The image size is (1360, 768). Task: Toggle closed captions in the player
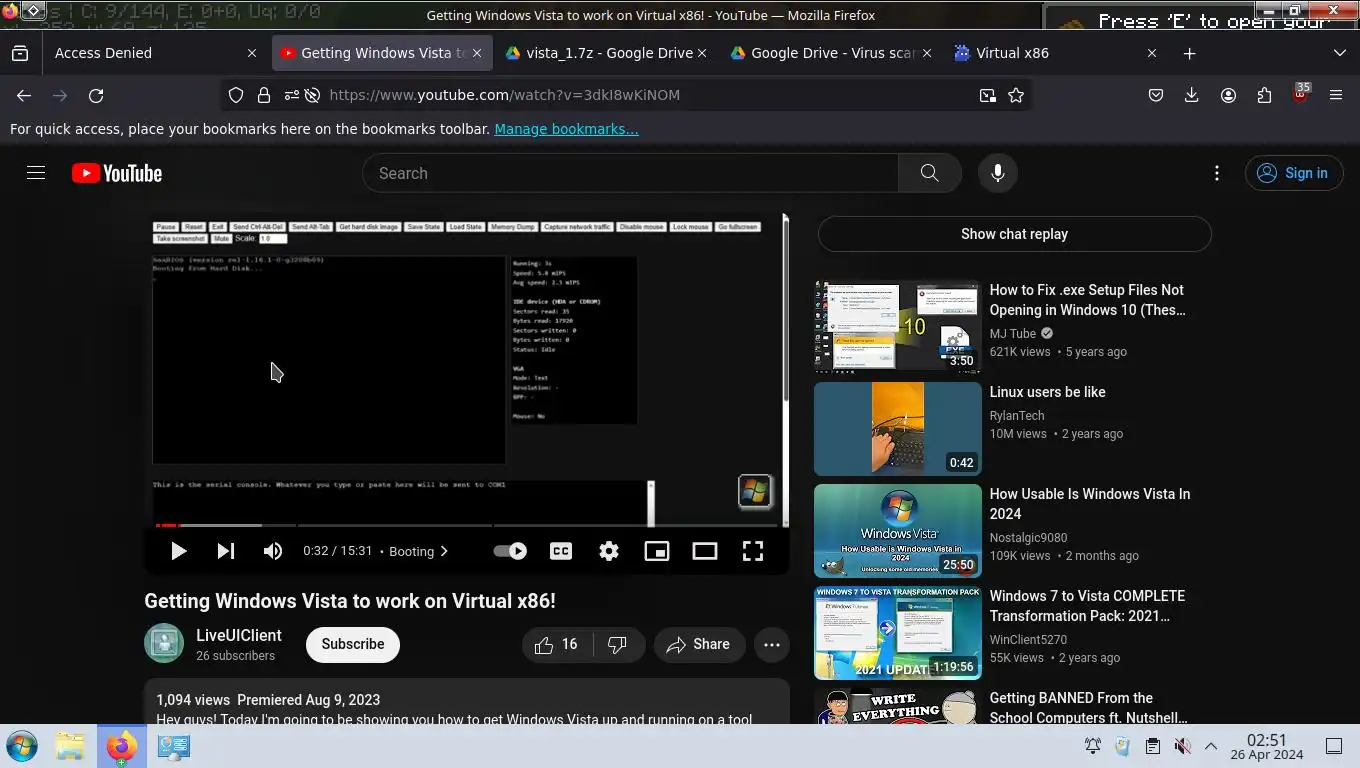point(561,551)
